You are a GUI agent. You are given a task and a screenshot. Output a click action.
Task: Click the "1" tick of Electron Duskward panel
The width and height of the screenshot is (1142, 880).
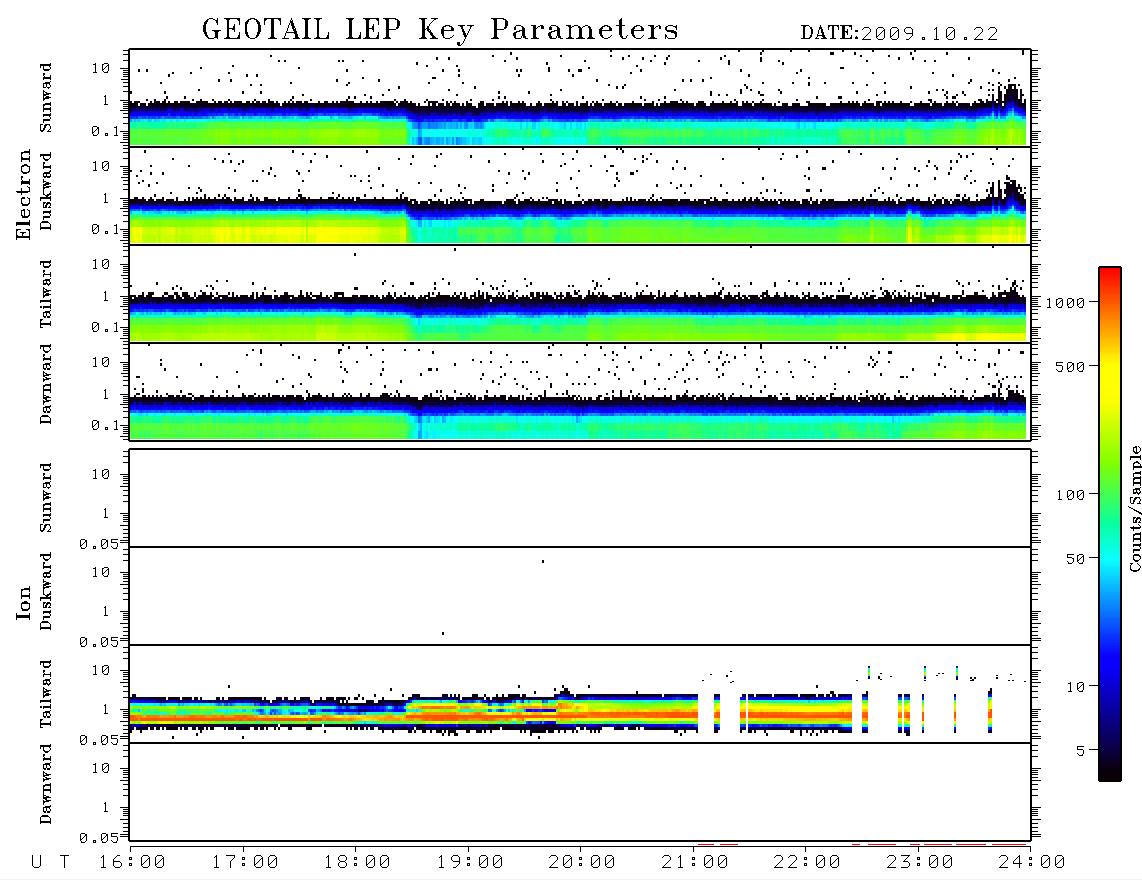(x=106, y=198)
